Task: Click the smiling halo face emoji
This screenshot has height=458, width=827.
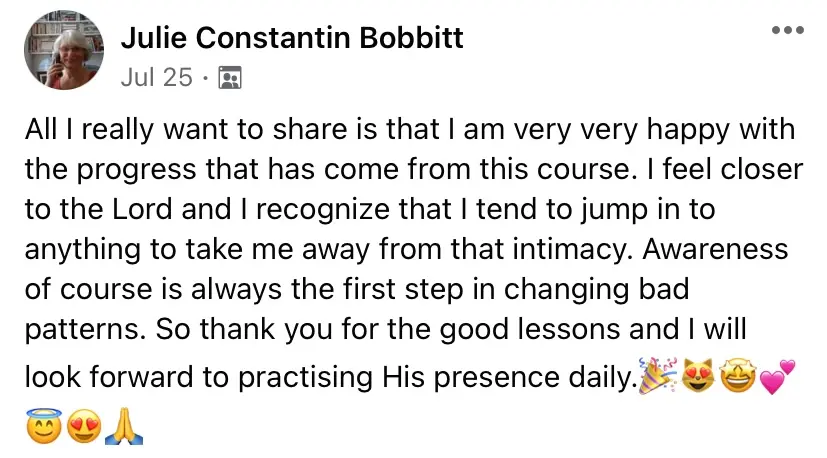Action: [44, 428]
